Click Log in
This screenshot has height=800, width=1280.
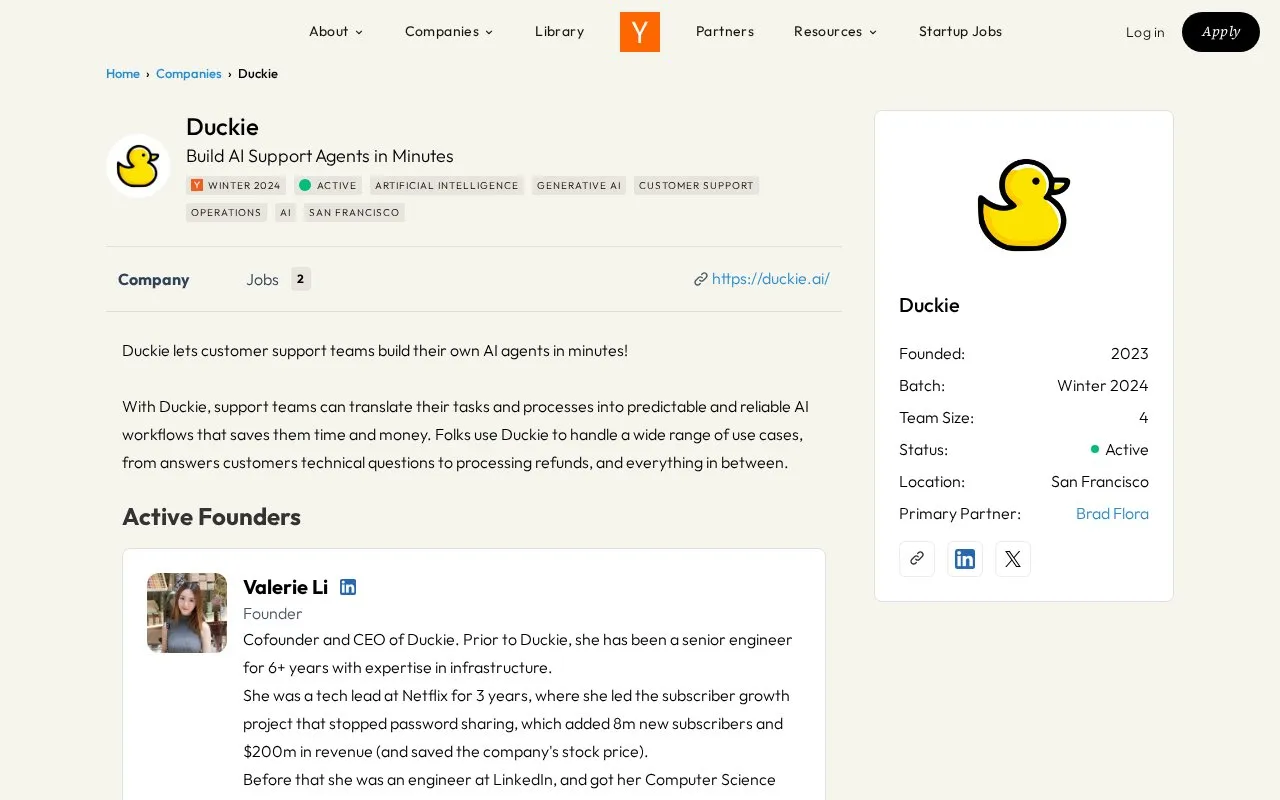1145,32
